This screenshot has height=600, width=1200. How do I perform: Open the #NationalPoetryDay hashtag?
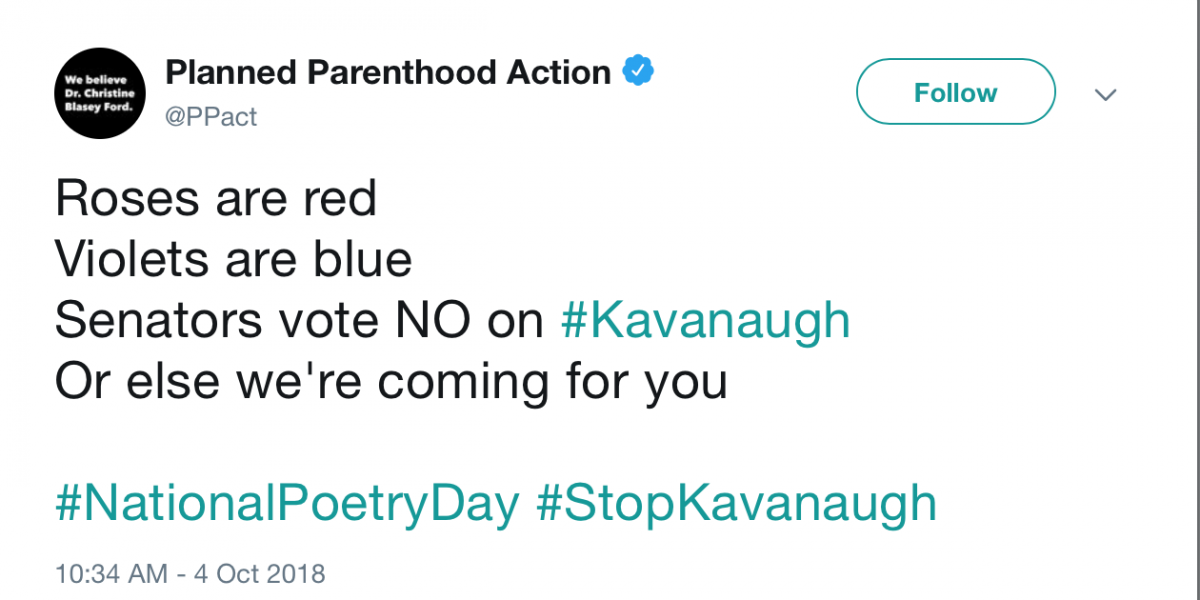click(287, 503)
